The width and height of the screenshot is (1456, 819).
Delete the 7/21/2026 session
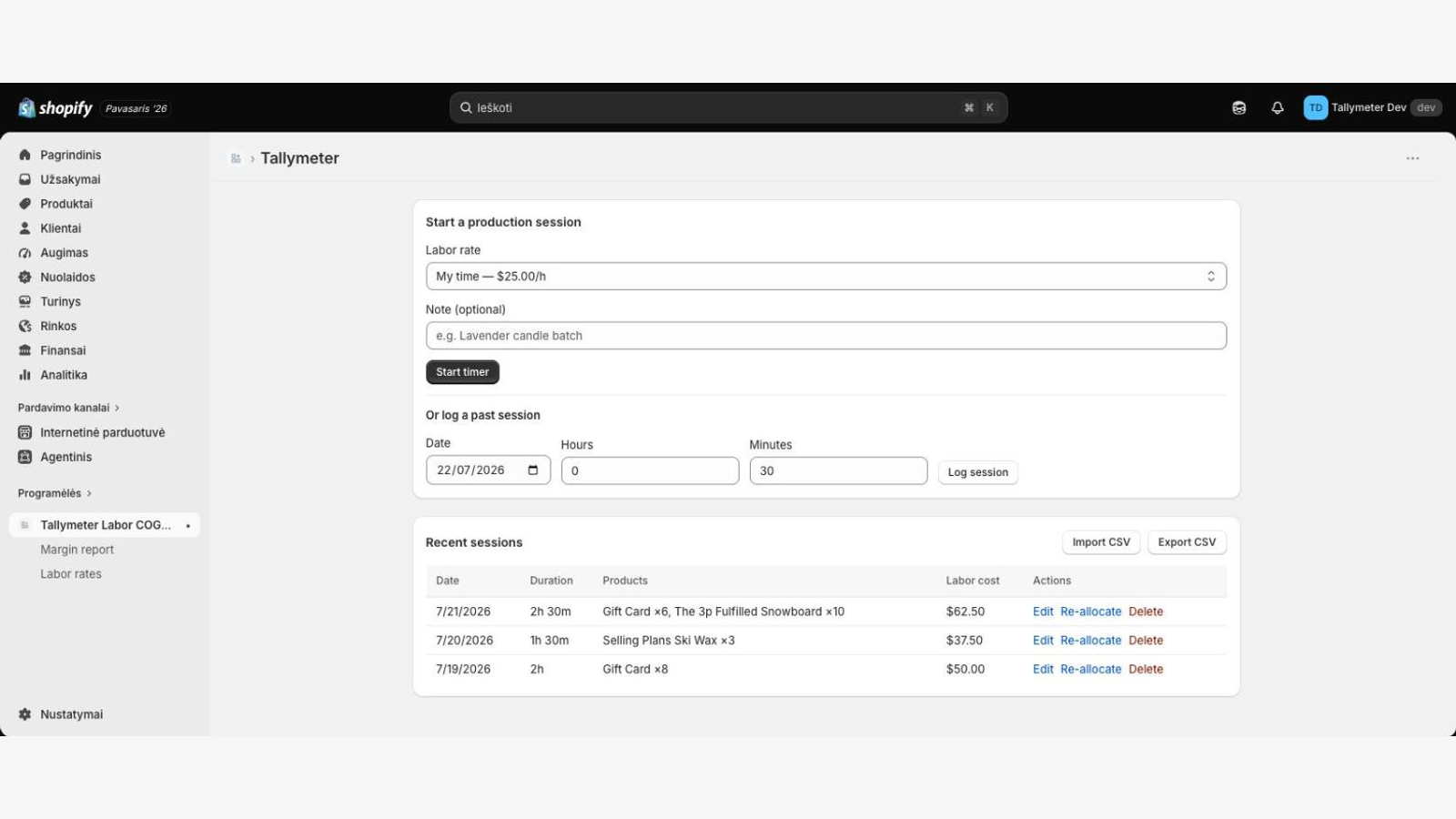(x=1146, y=612)
